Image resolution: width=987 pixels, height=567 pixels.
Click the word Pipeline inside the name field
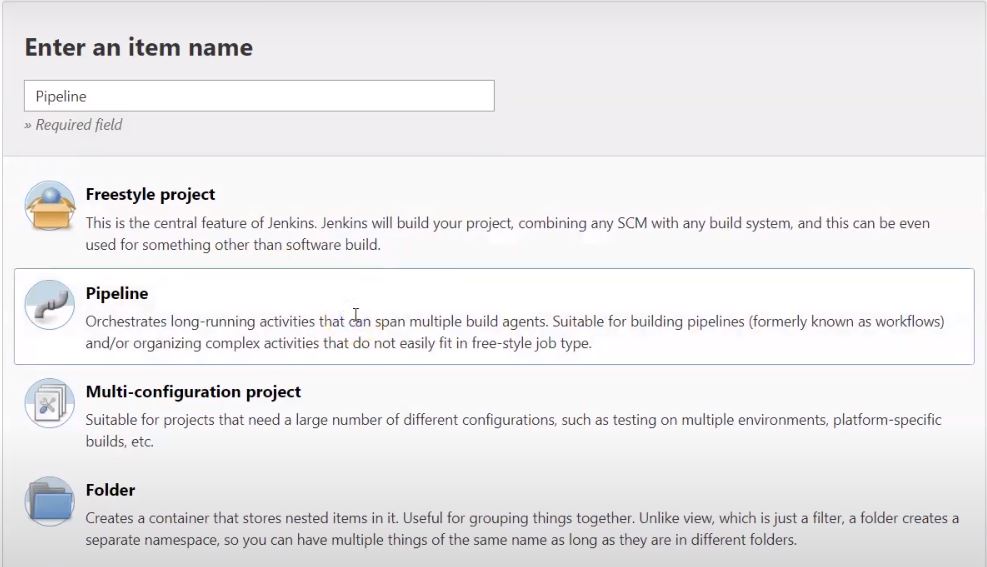coord(61,96)
